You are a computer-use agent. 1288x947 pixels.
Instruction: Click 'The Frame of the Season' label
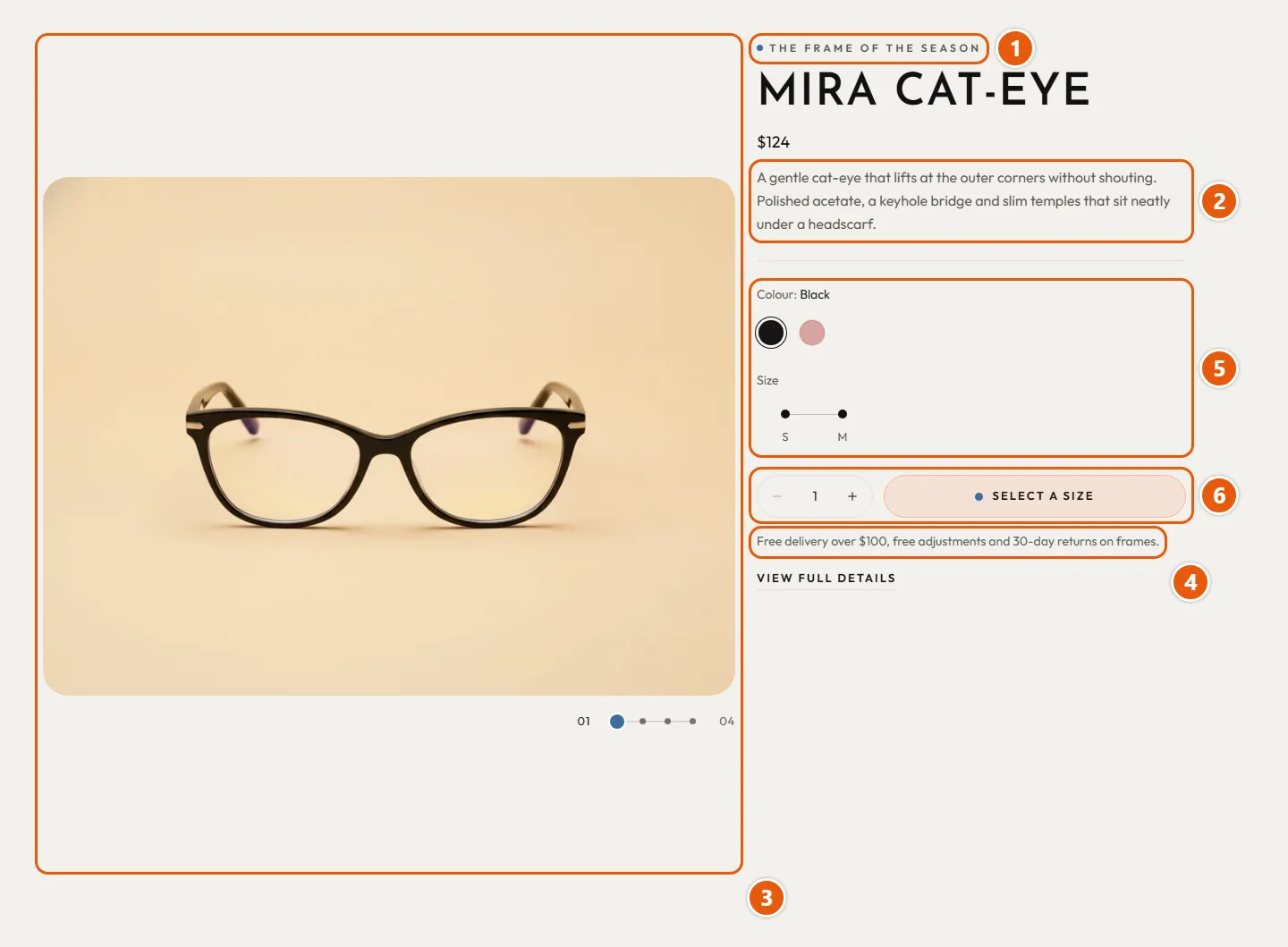click(869, 48)
